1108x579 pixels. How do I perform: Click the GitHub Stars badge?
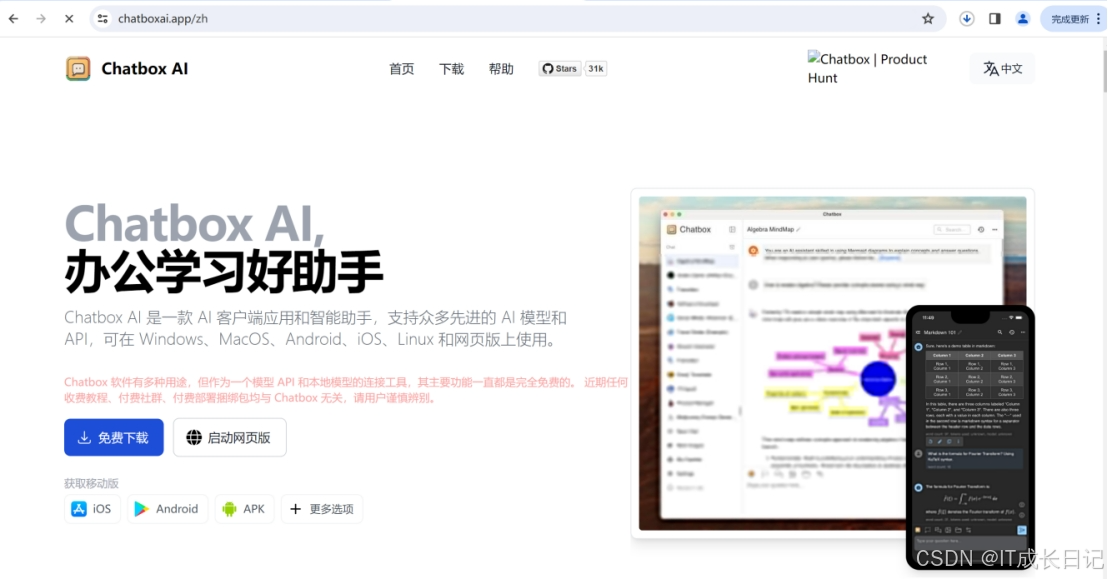click(x=560, y=69)
